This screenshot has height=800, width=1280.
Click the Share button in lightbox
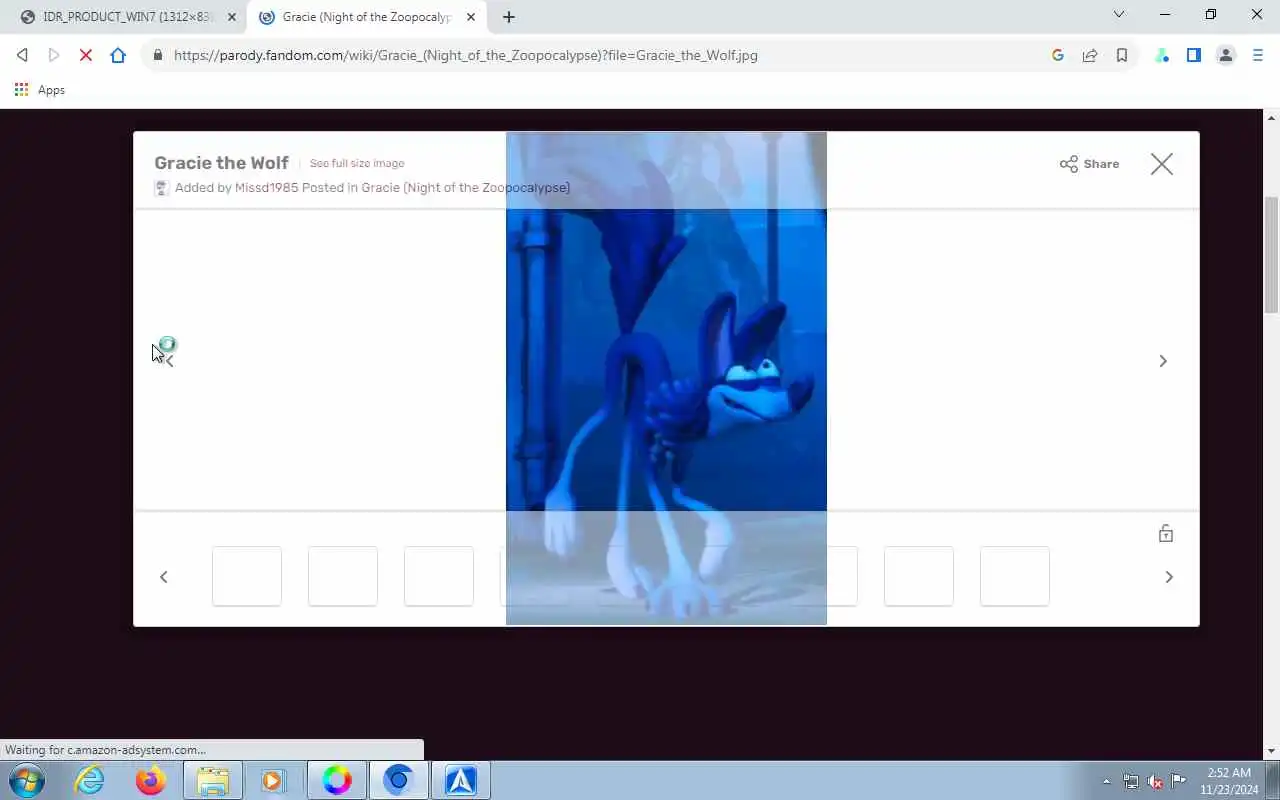coord(1090,164)
